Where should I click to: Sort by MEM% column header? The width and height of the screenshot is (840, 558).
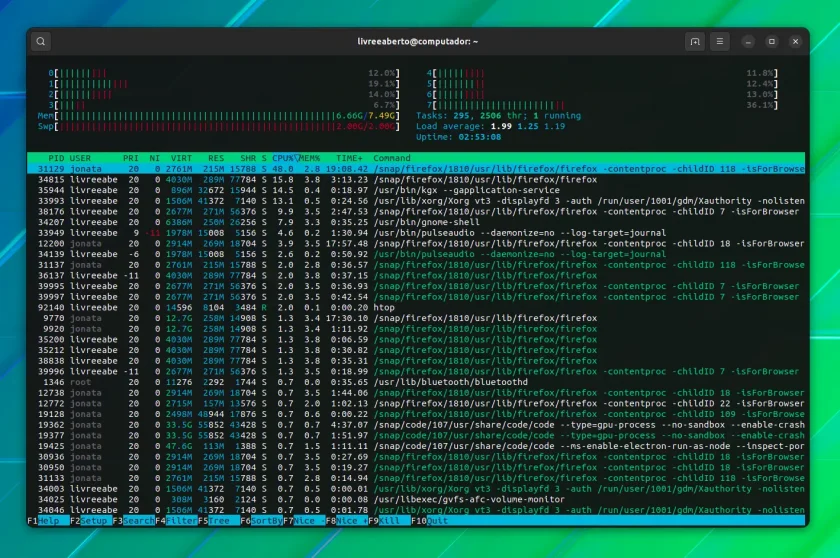(310, 158)
